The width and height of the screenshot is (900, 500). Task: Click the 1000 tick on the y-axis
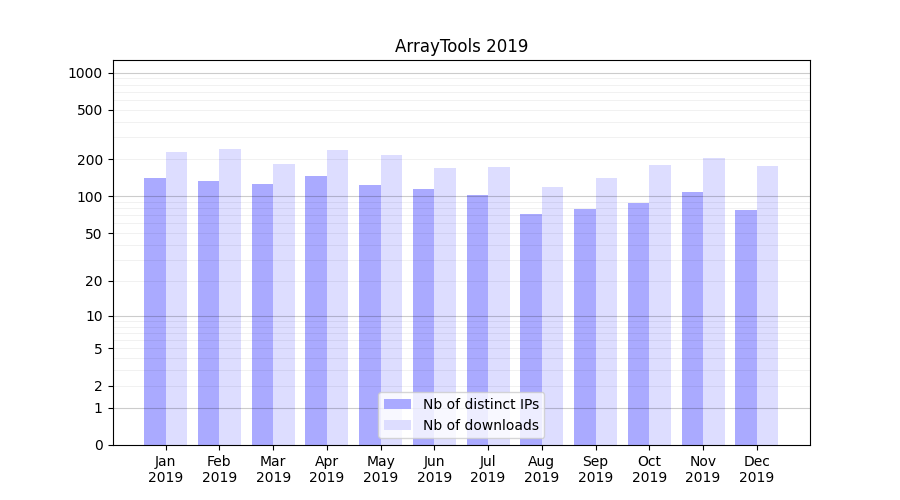pyautogui.click(x=85, y=73)
